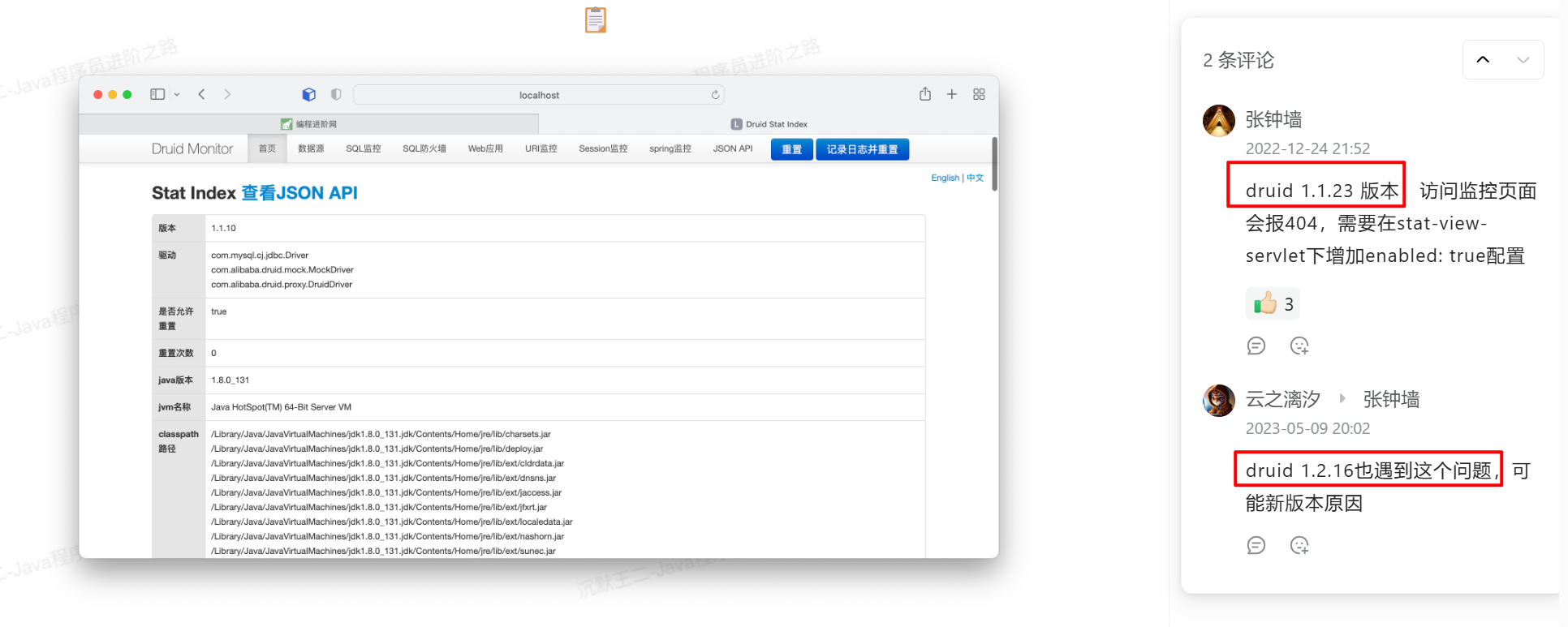Select com.mysql.cj.jdbc.Driver text
This screenshot has height=627, width=1568.
pos(260,255)
